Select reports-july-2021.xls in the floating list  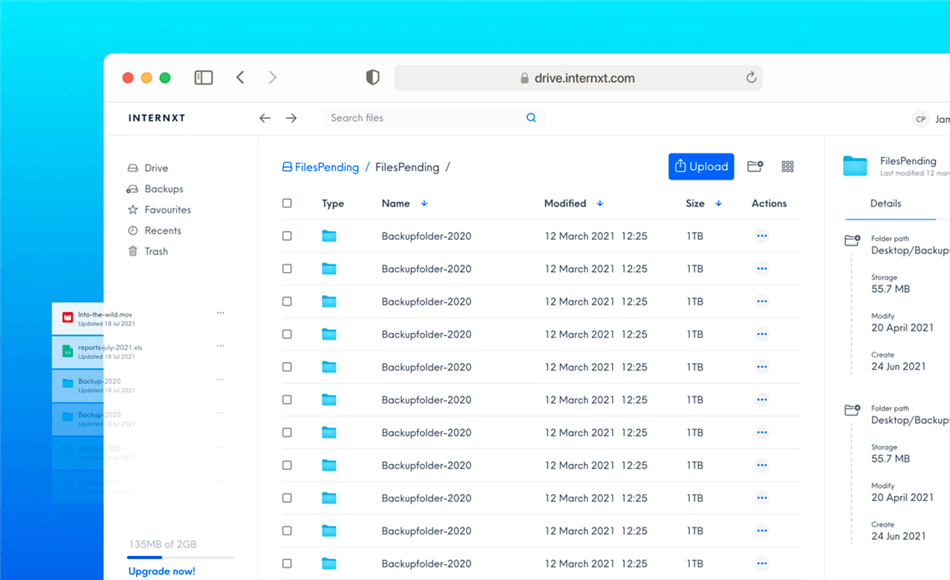[x=110, y=347]
